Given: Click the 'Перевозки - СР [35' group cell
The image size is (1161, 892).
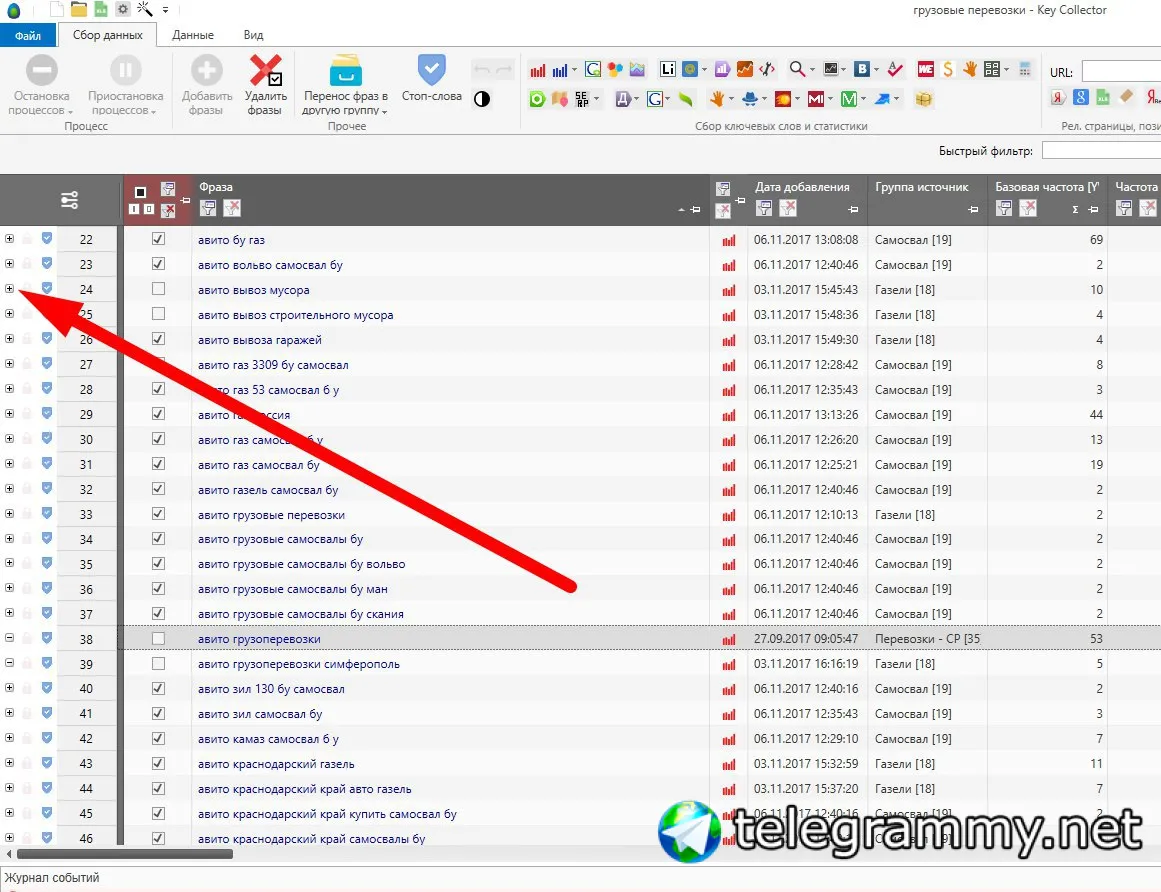Looking at the screenshot, I should [927, 639].
